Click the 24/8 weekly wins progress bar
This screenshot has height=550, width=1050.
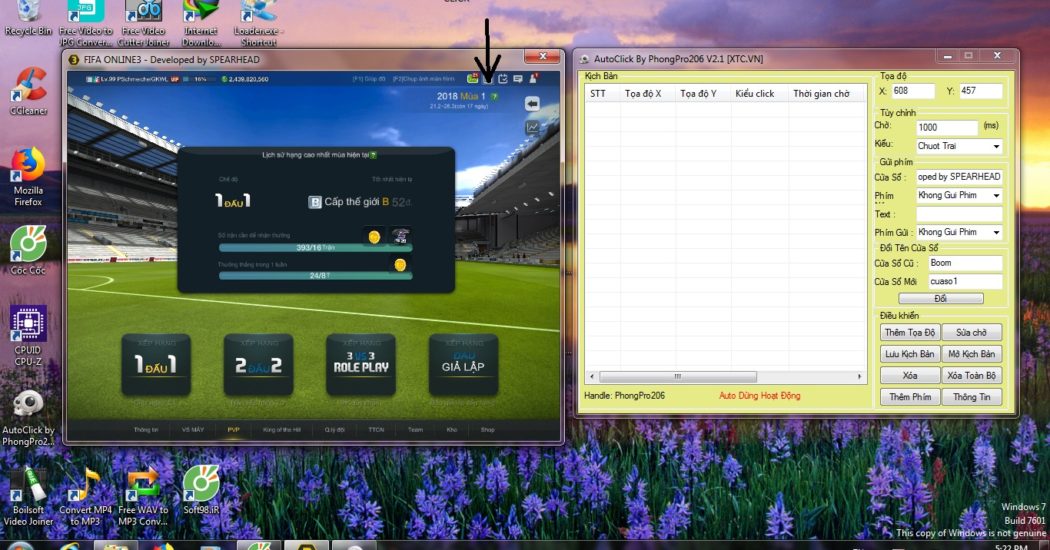(x=315, y=275)
